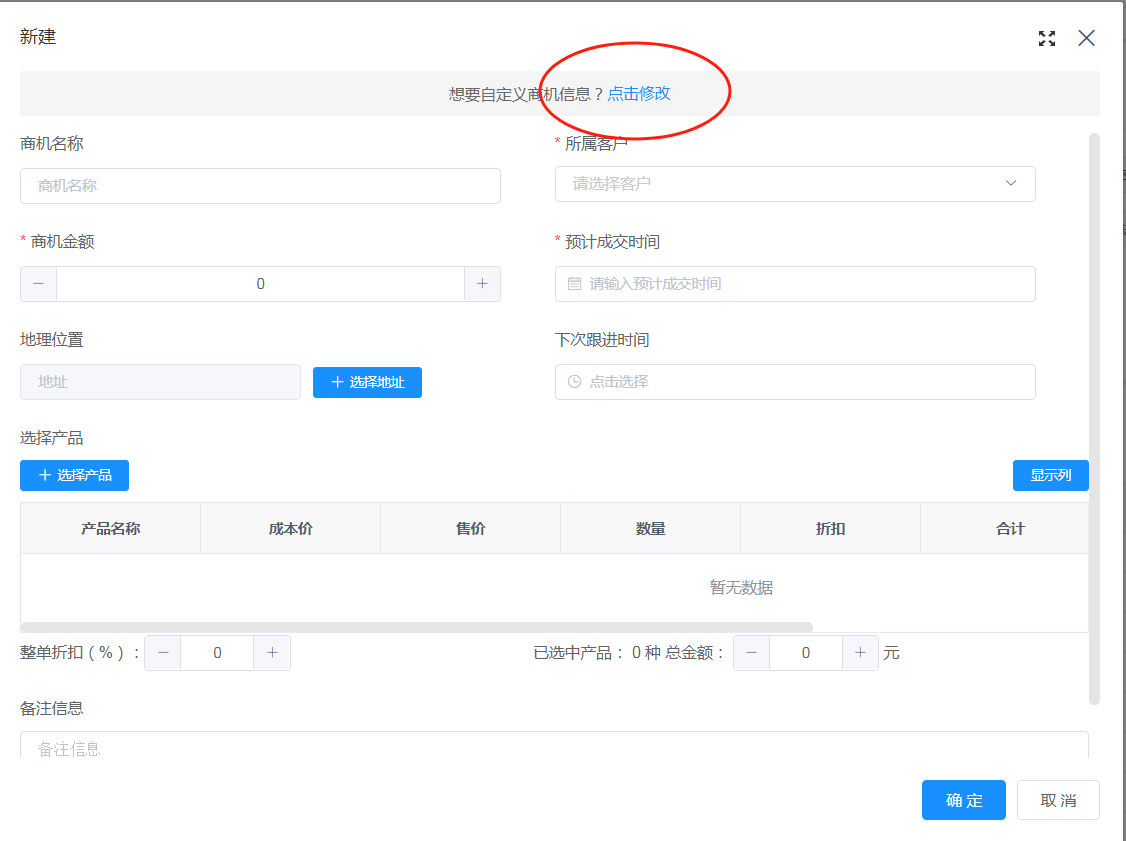Open the 显示列 column options
The image size is (1126, 841).
[1050, 475]
